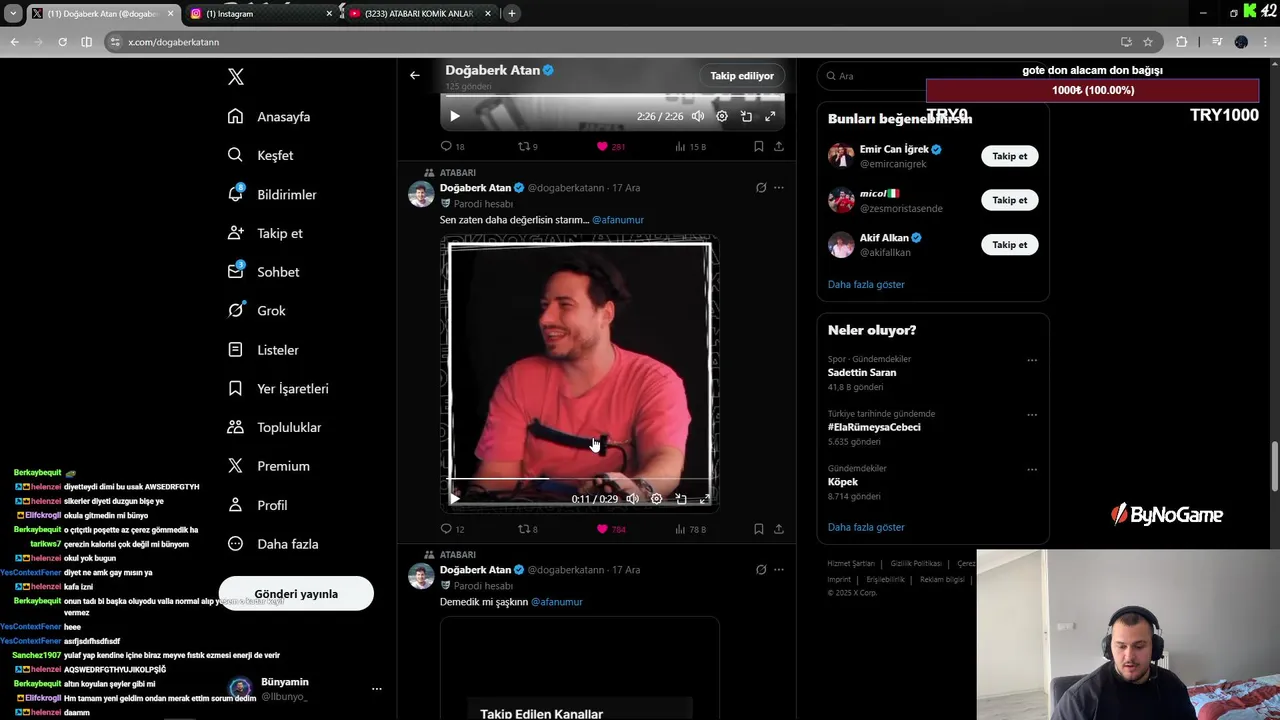Open browser extensions puzzle icon
1280x720 pixels.
tap(1182, 42)
